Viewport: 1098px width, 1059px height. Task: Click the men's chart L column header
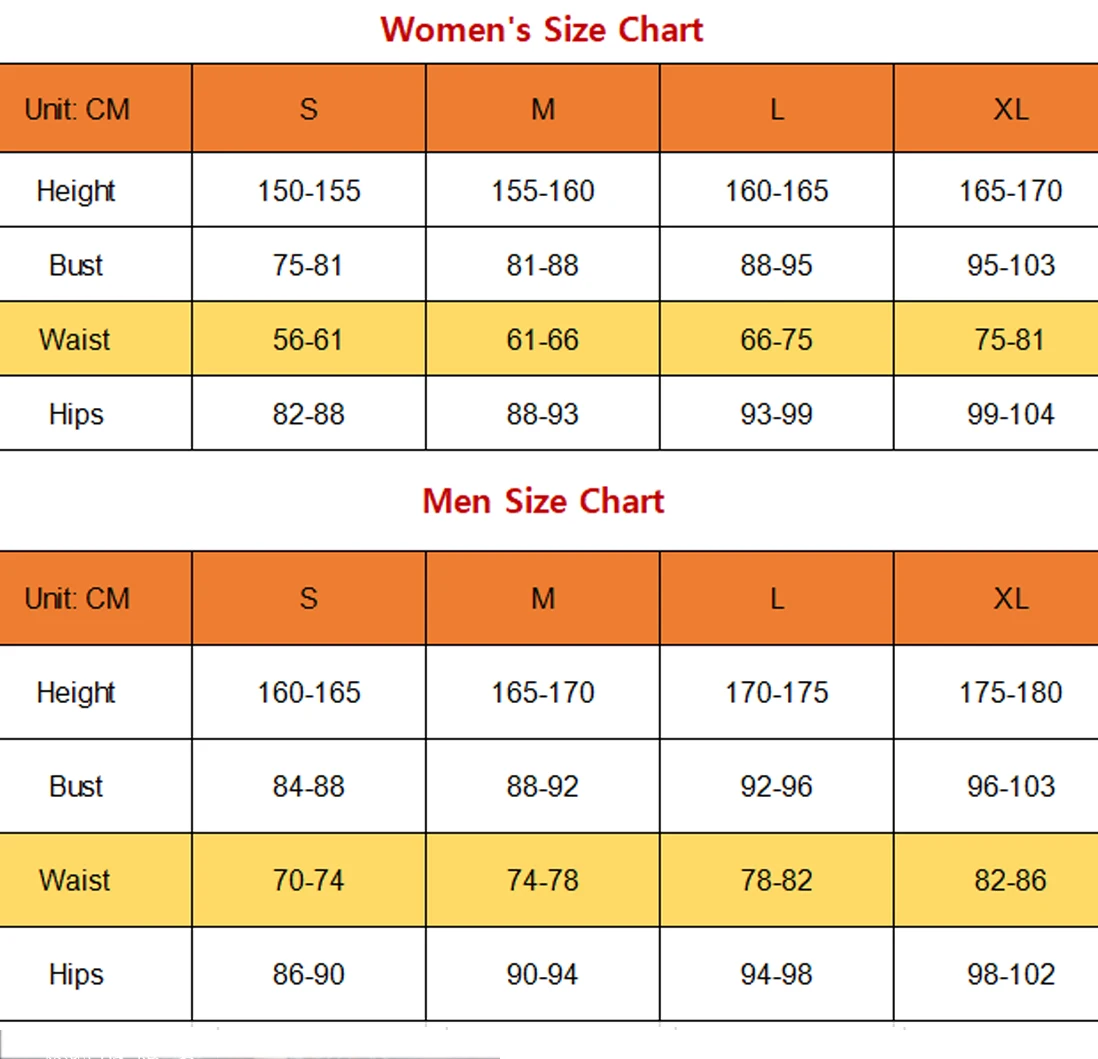[776, 598]
